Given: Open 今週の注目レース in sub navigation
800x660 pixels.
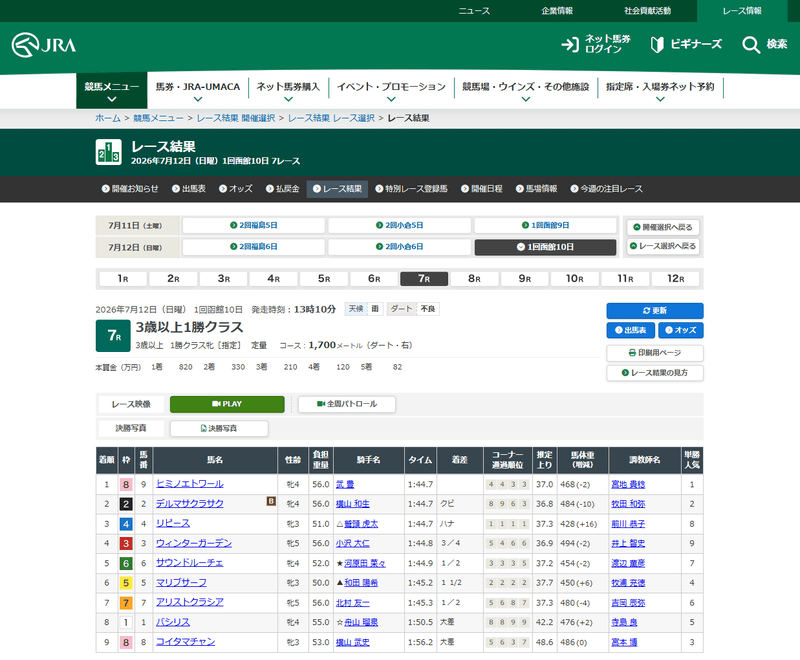Looking at the screenshot, I should [x=607, y=189].
